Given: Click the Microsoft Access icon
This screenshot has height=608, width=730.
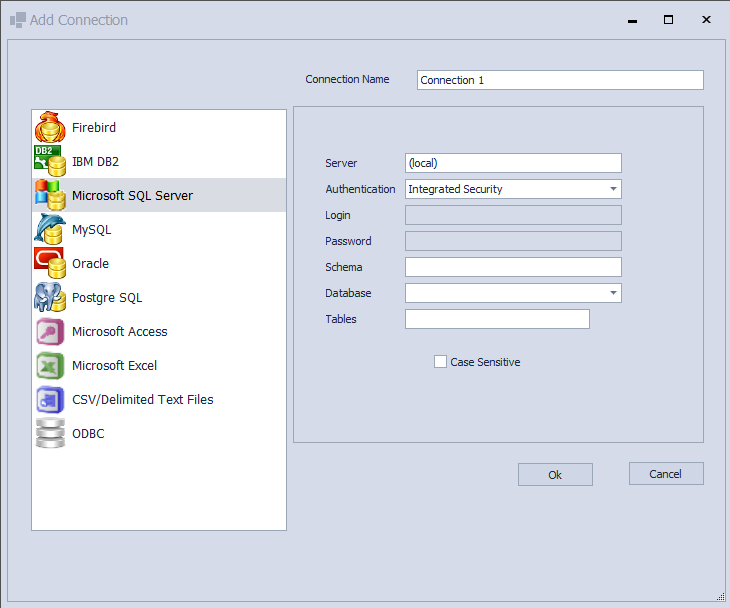Looking at the screenshot, I should 50,331.
